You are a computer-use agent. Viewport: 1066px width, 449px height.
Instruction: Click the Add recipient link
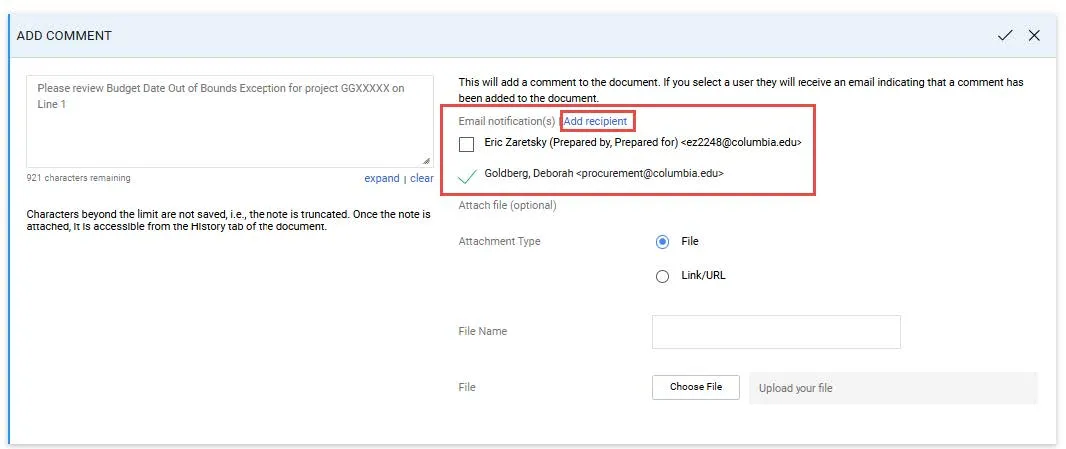(596, 121)
